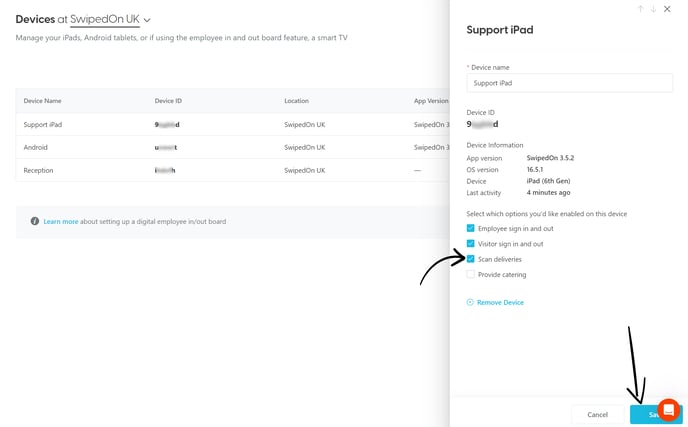The width and height of the screenshot is (688, 427).
Task: Select the Support iPad device row name
Action: tap(43, 125)
